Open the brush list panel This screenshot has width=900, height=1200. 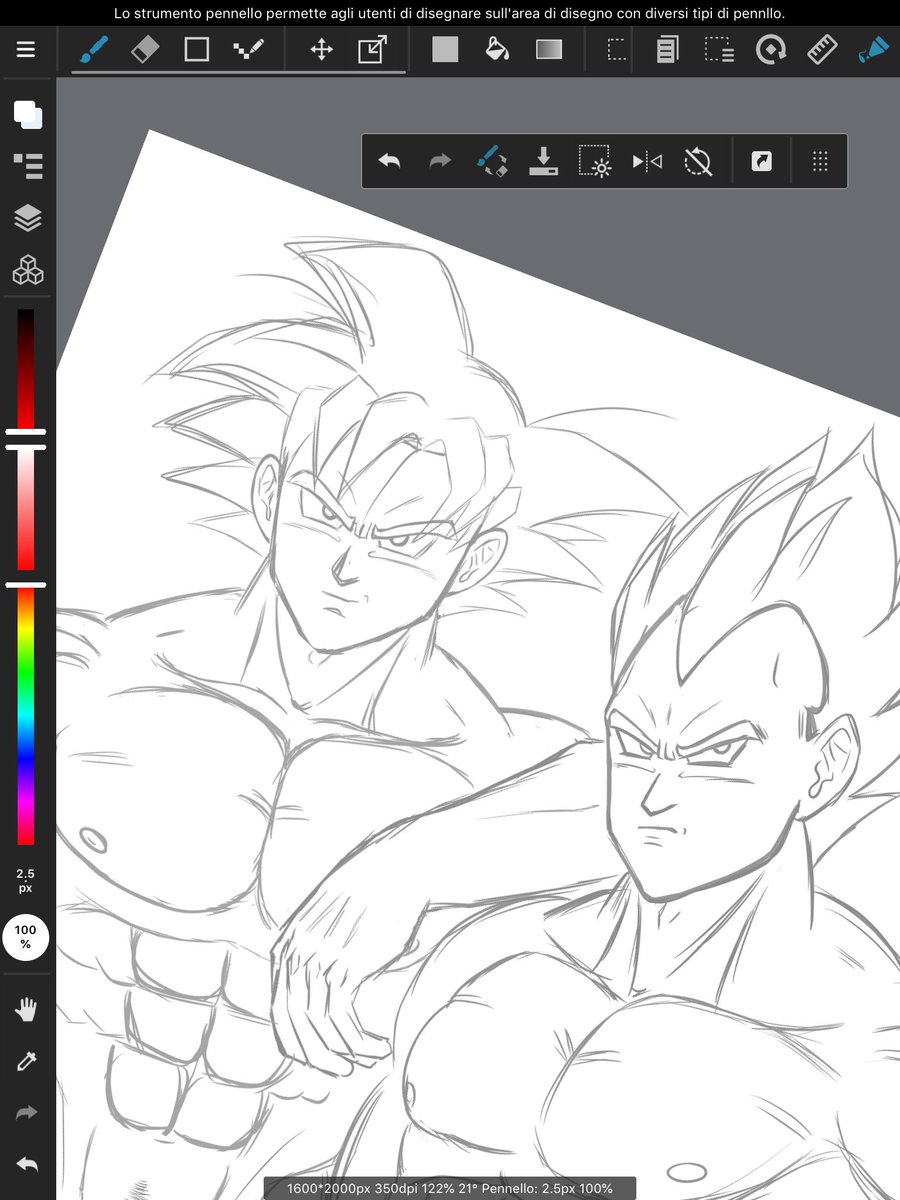pyautogui.click(x=28, y=166)
